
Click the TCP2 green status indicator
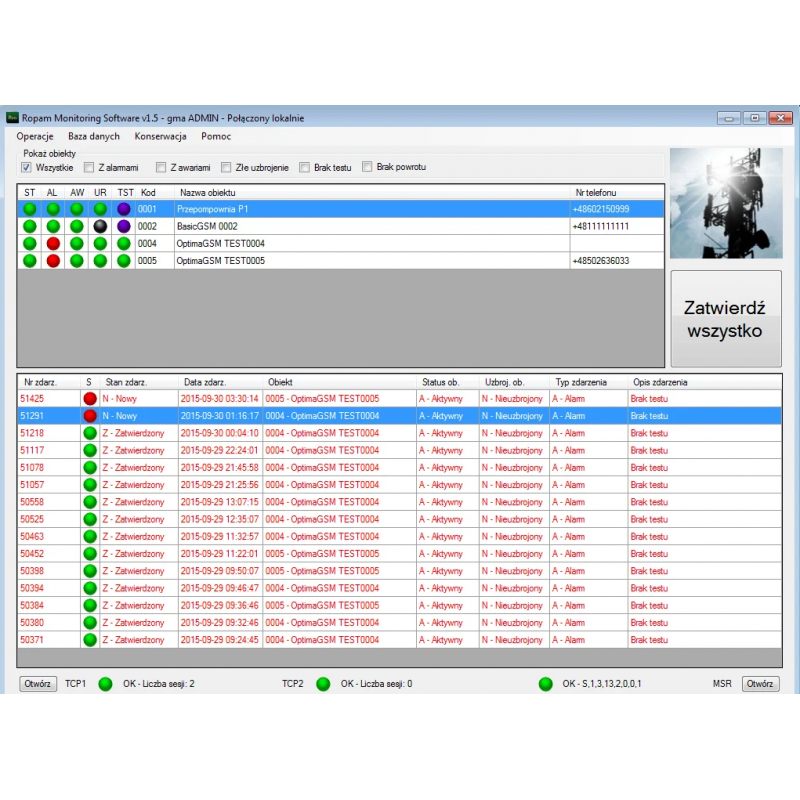pos(323,684)
